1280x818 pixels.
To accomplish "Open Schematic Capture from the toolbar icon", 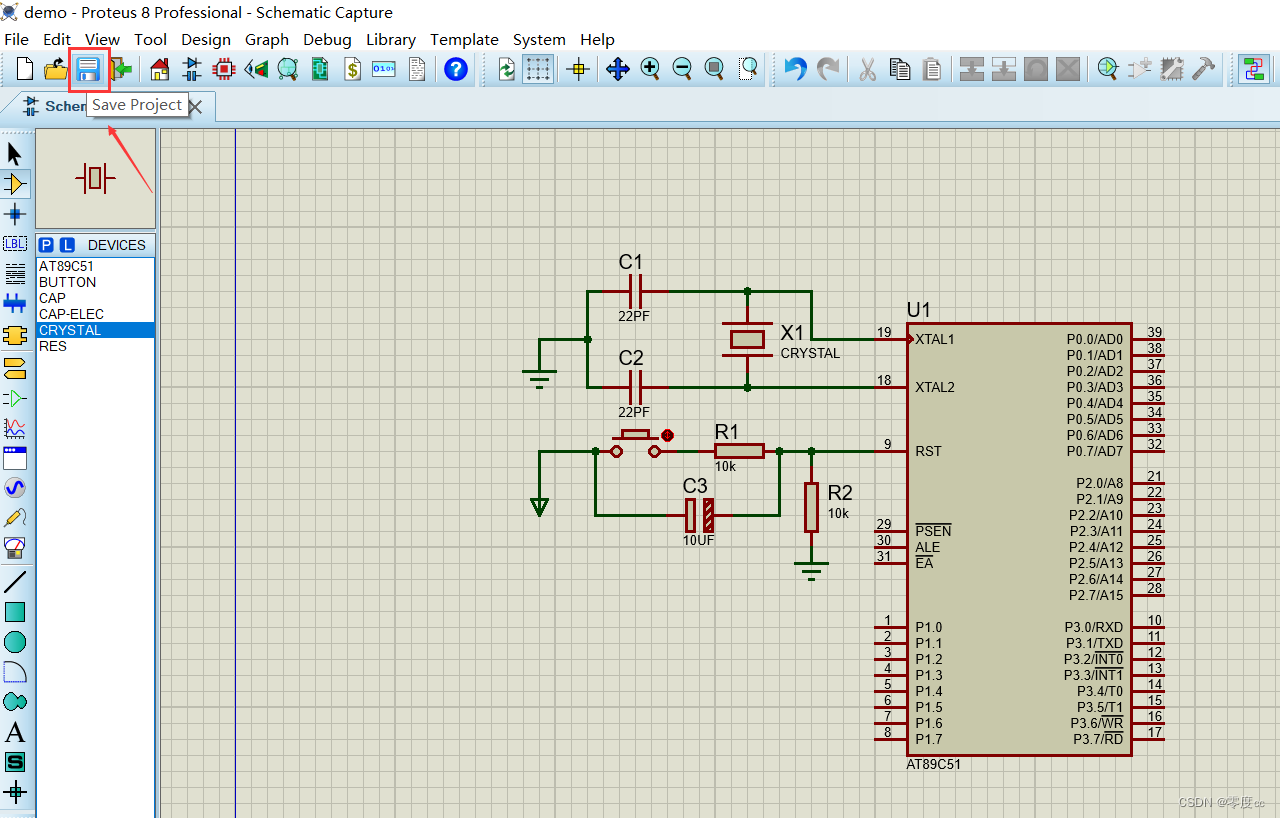I will tap(192, 69).
